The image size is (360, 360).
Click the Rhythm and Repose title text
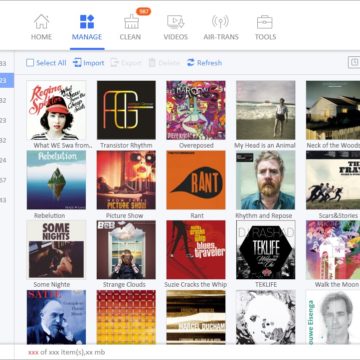[264, 216]
